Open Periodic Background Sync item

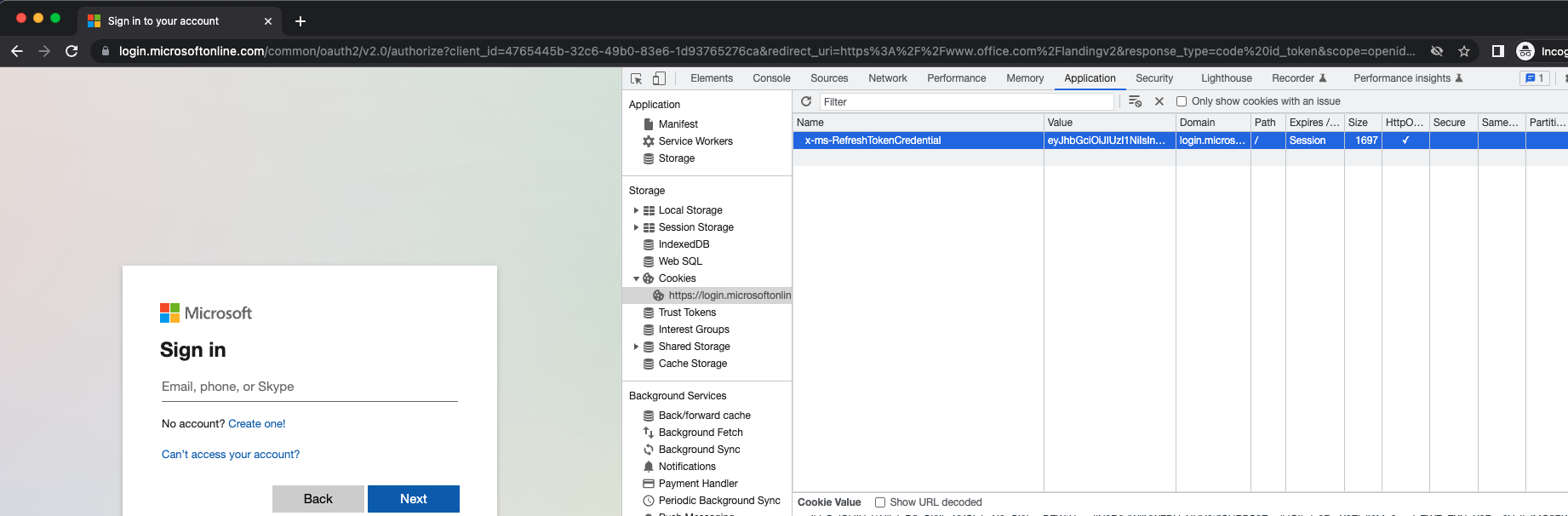719,501
